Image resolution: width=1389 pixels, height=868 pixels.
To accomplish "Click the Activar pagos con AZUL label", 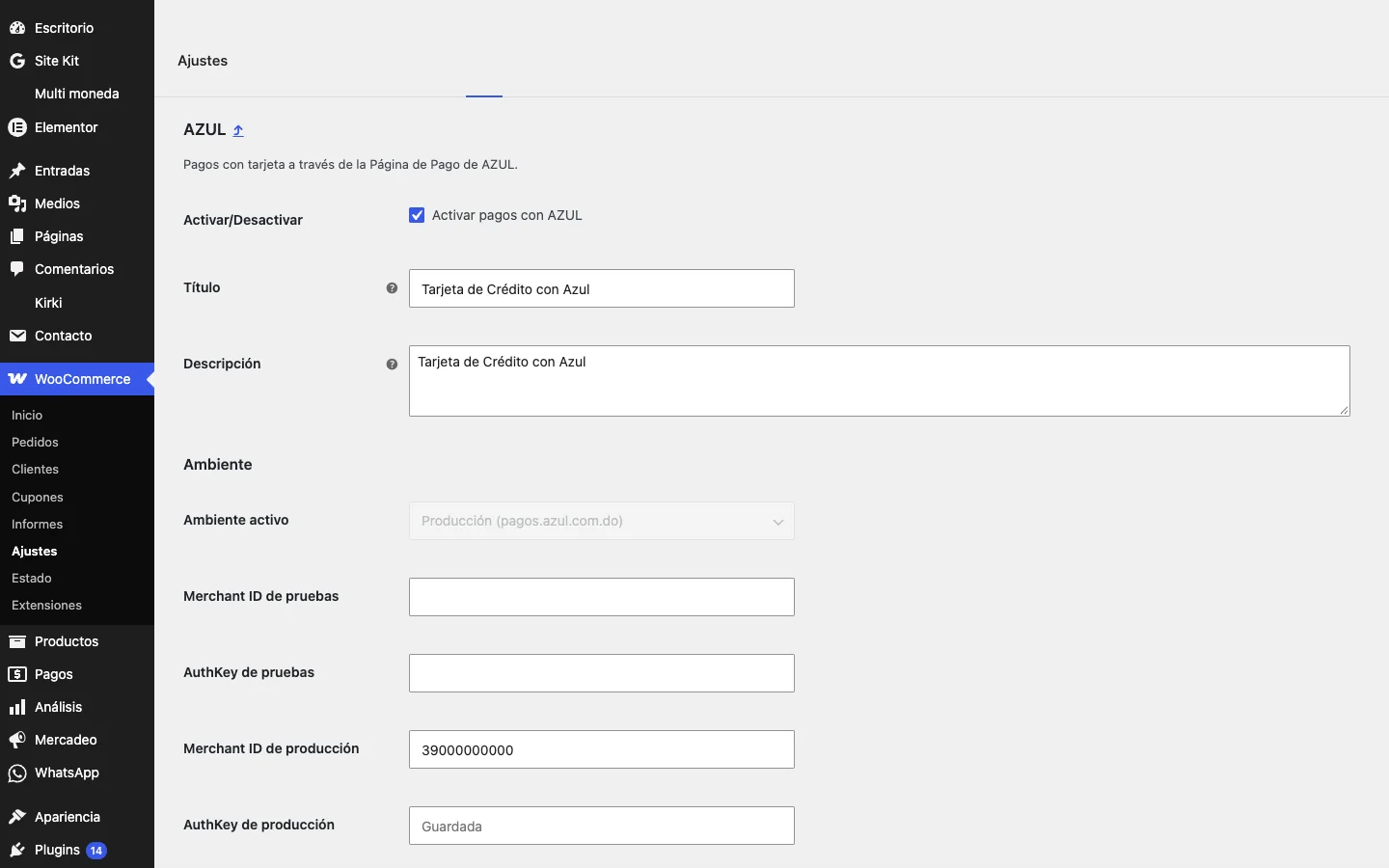I will click(507, 215).
